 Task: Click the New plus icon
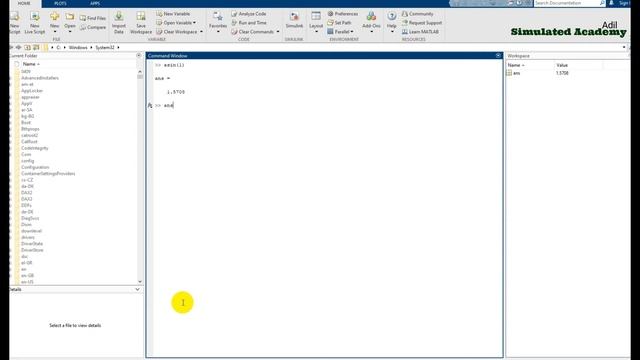[x=54, y=17]
